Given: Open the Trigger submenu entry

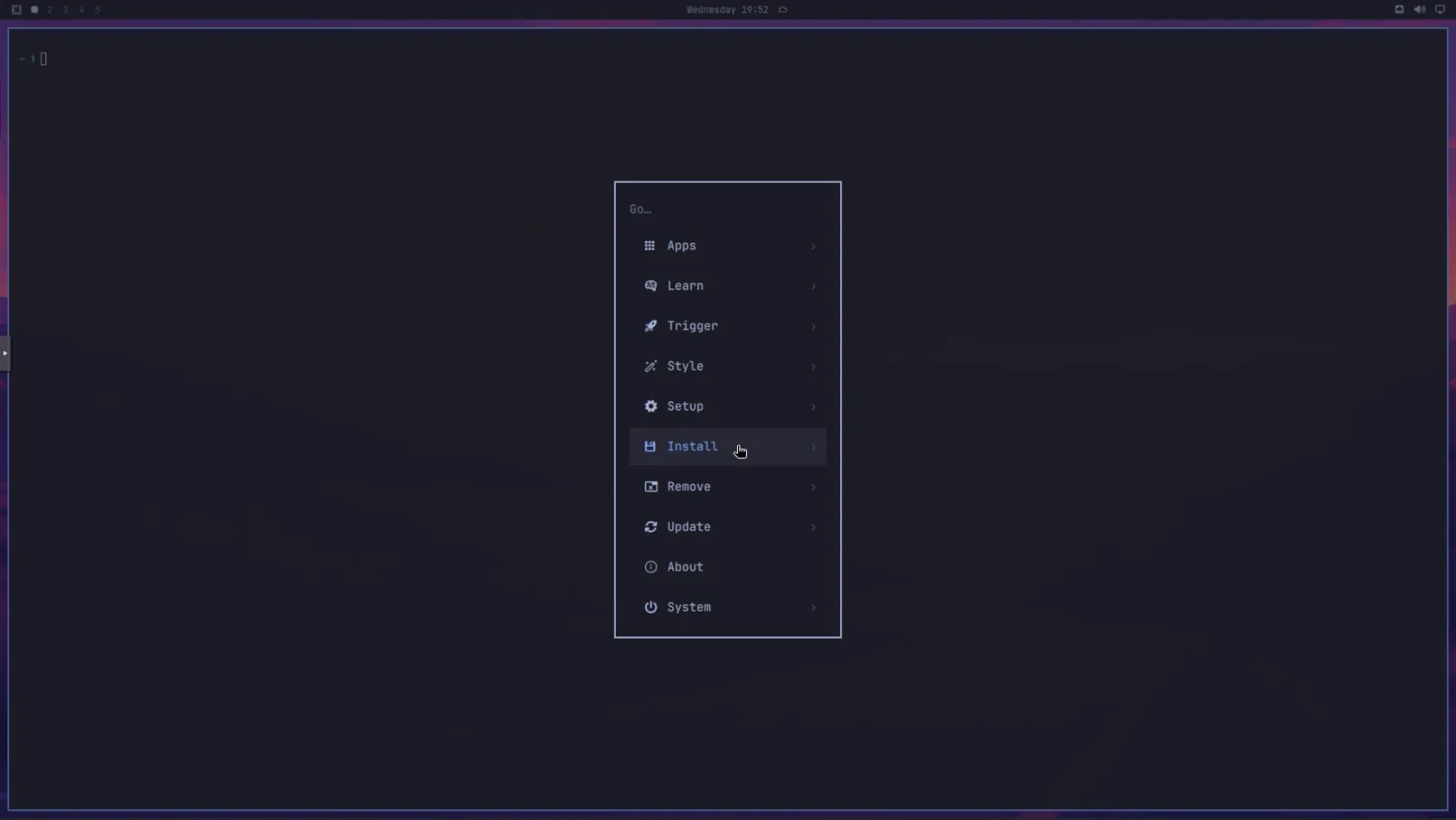Looking at the screenshot, I should (728, 326).
